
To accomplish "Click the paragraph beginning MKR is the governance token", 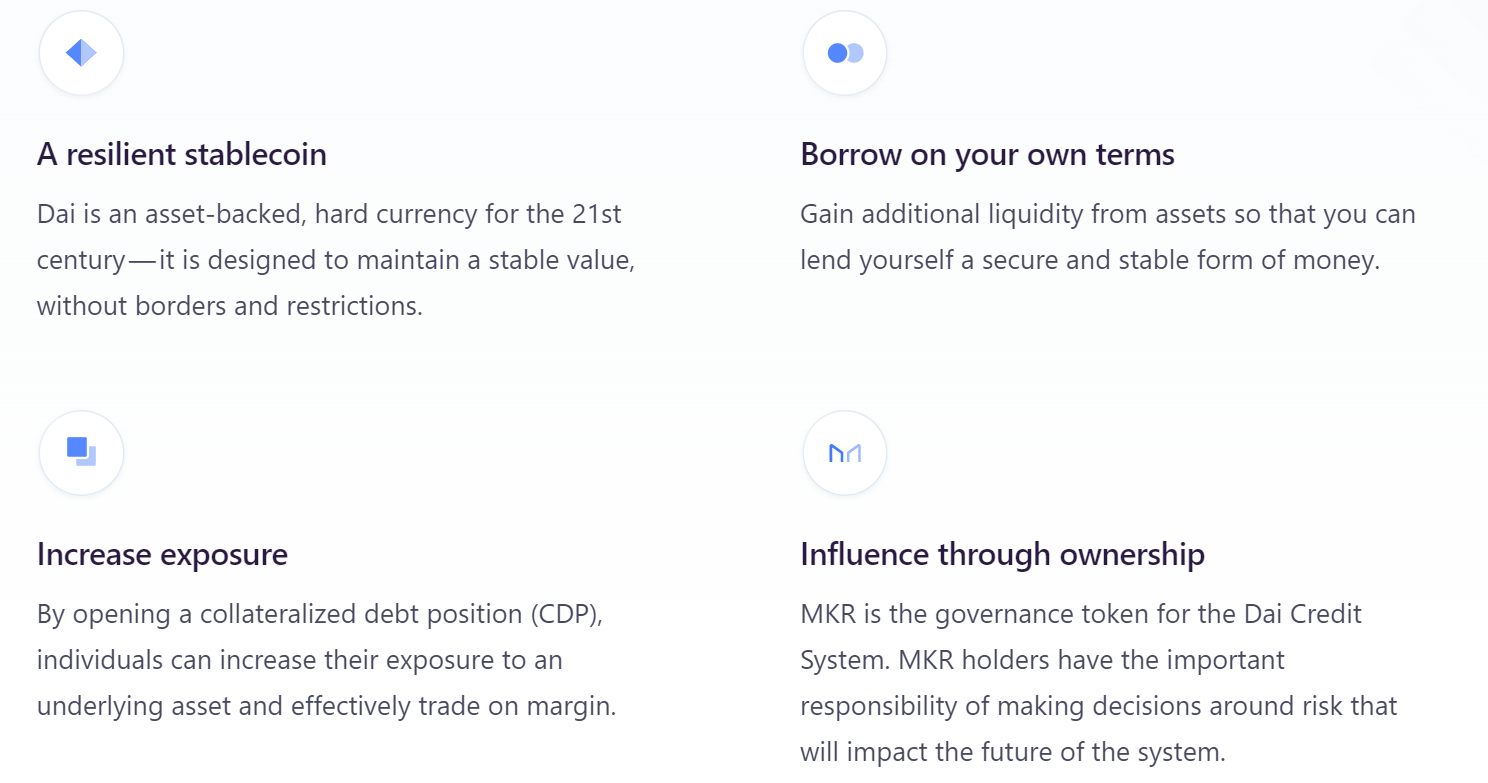I will (1099, 683).
